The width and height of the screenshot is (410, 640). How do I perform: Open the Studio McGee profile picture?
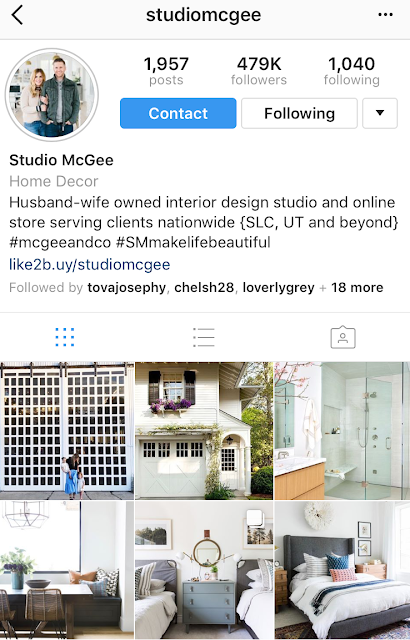[51, 95]
